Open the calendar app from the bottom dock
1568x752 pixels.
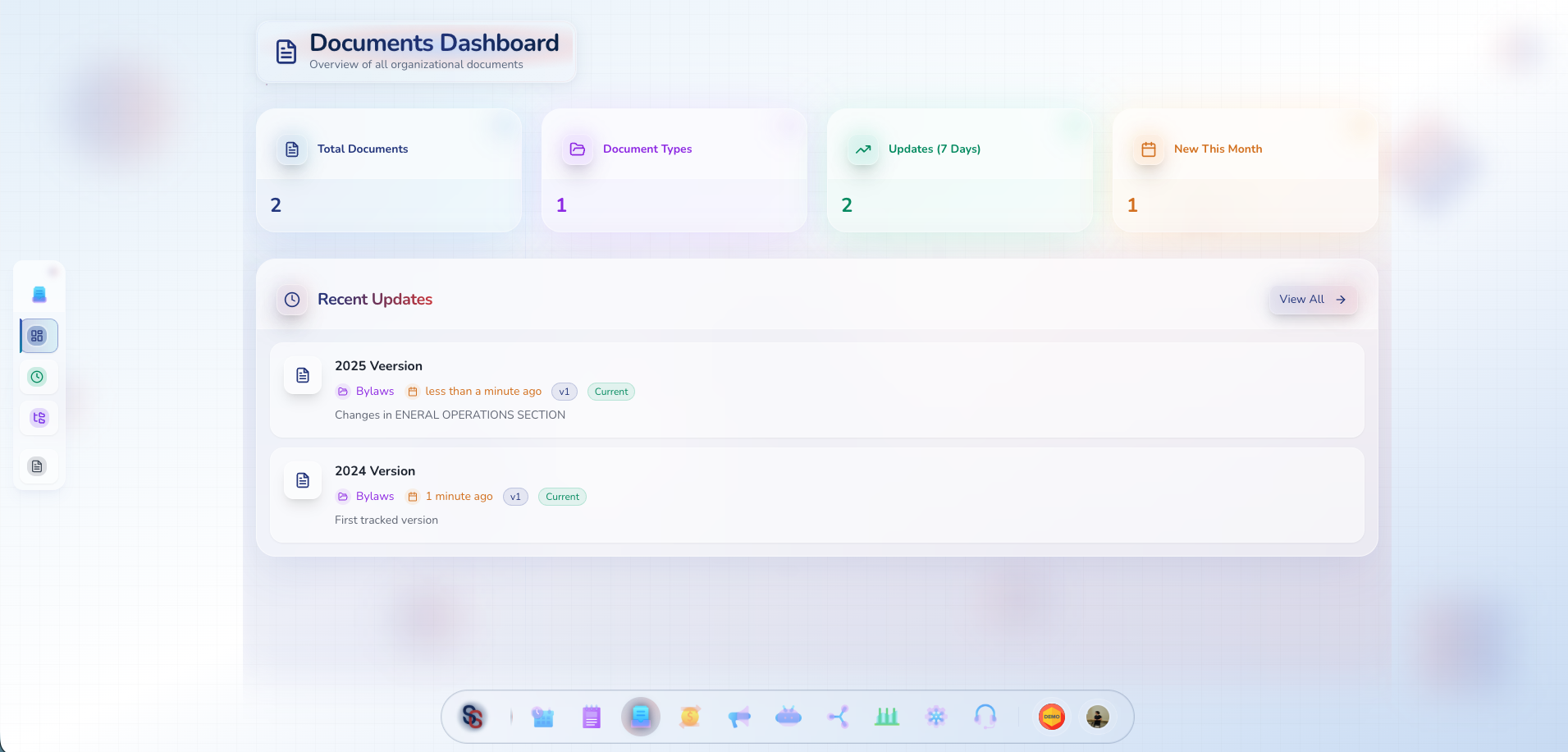542,716
